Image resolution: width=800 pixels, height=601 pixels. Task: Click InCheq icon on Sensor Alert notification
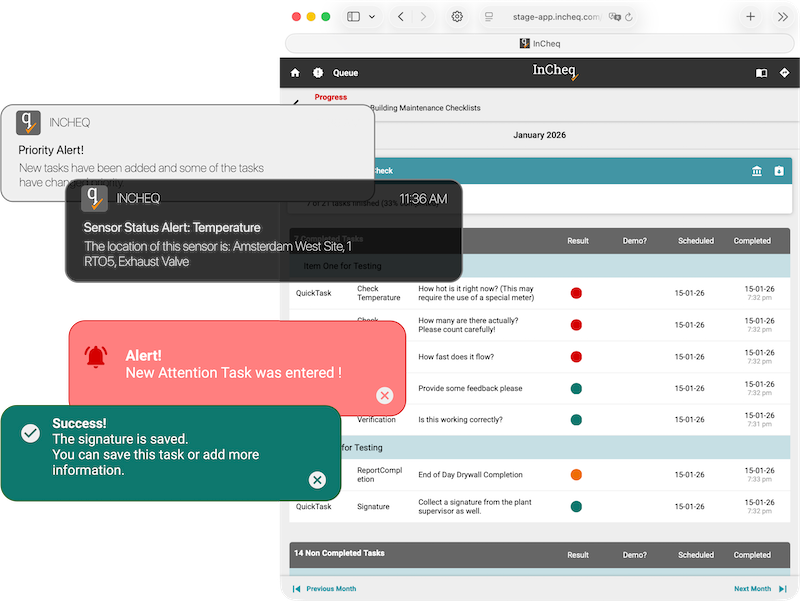click(x=94, y=198)
